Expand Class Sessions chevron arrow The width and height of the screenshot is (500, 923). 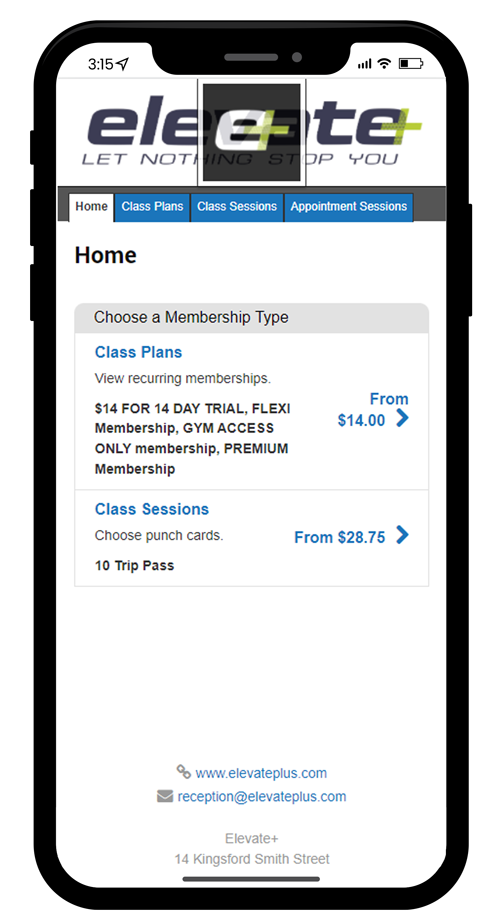402,535
